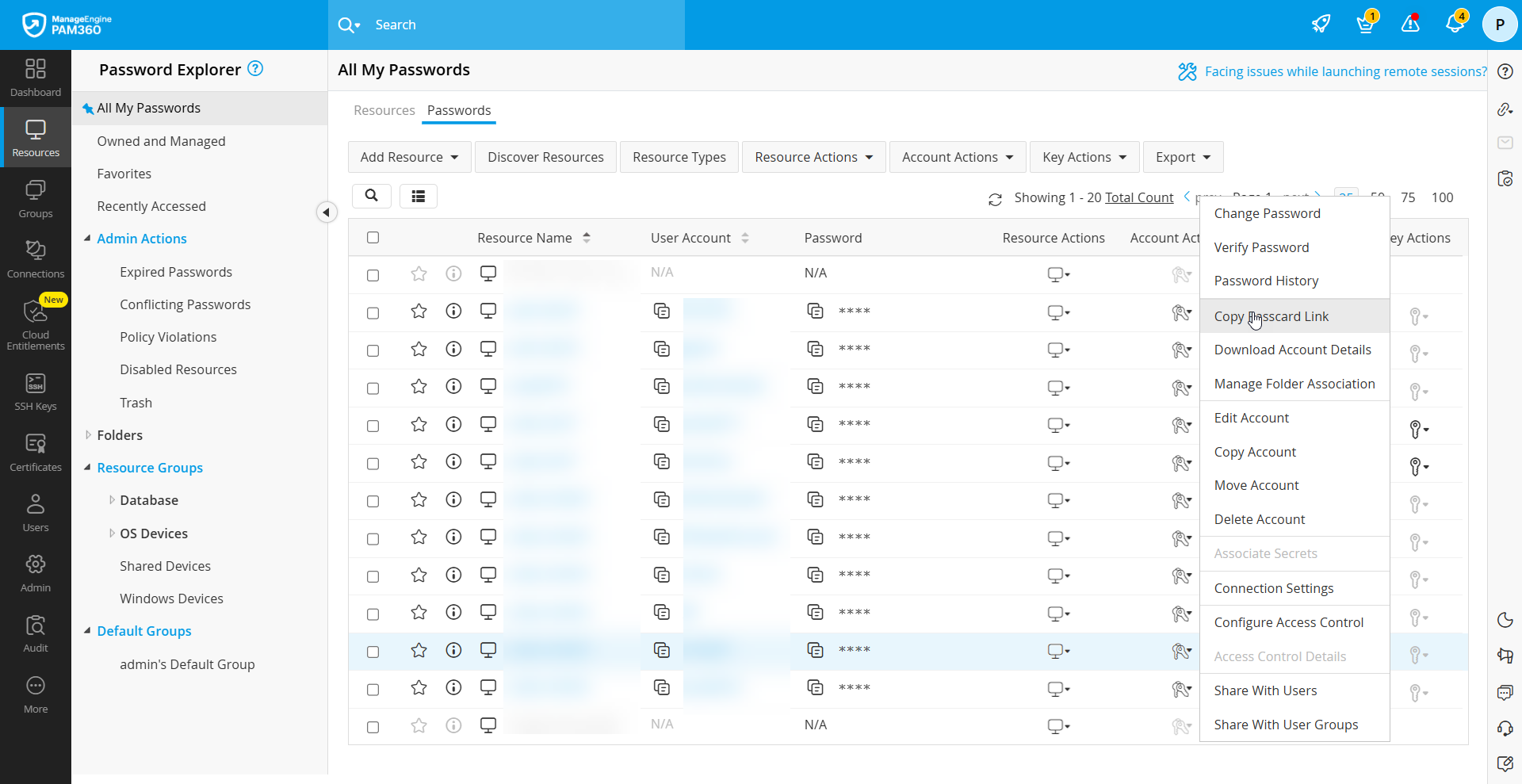This screenshot has width=1522, height=784.
Task: Select Share With Users from context menu
Action: [1265, 690]
